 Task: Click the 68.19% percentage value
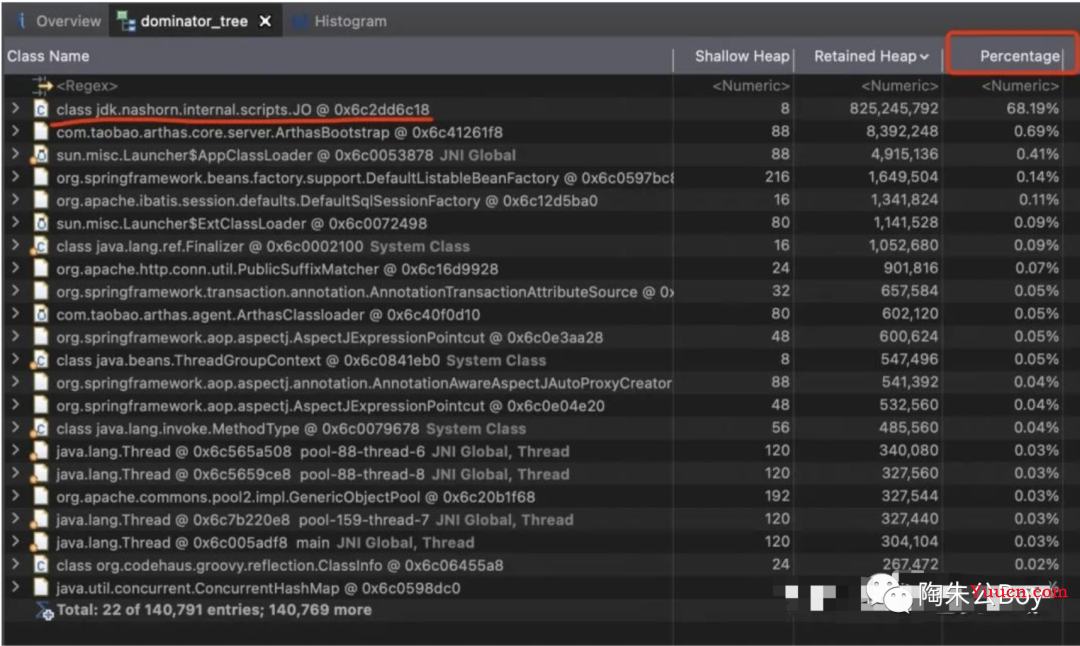[x=1032, y=109]
